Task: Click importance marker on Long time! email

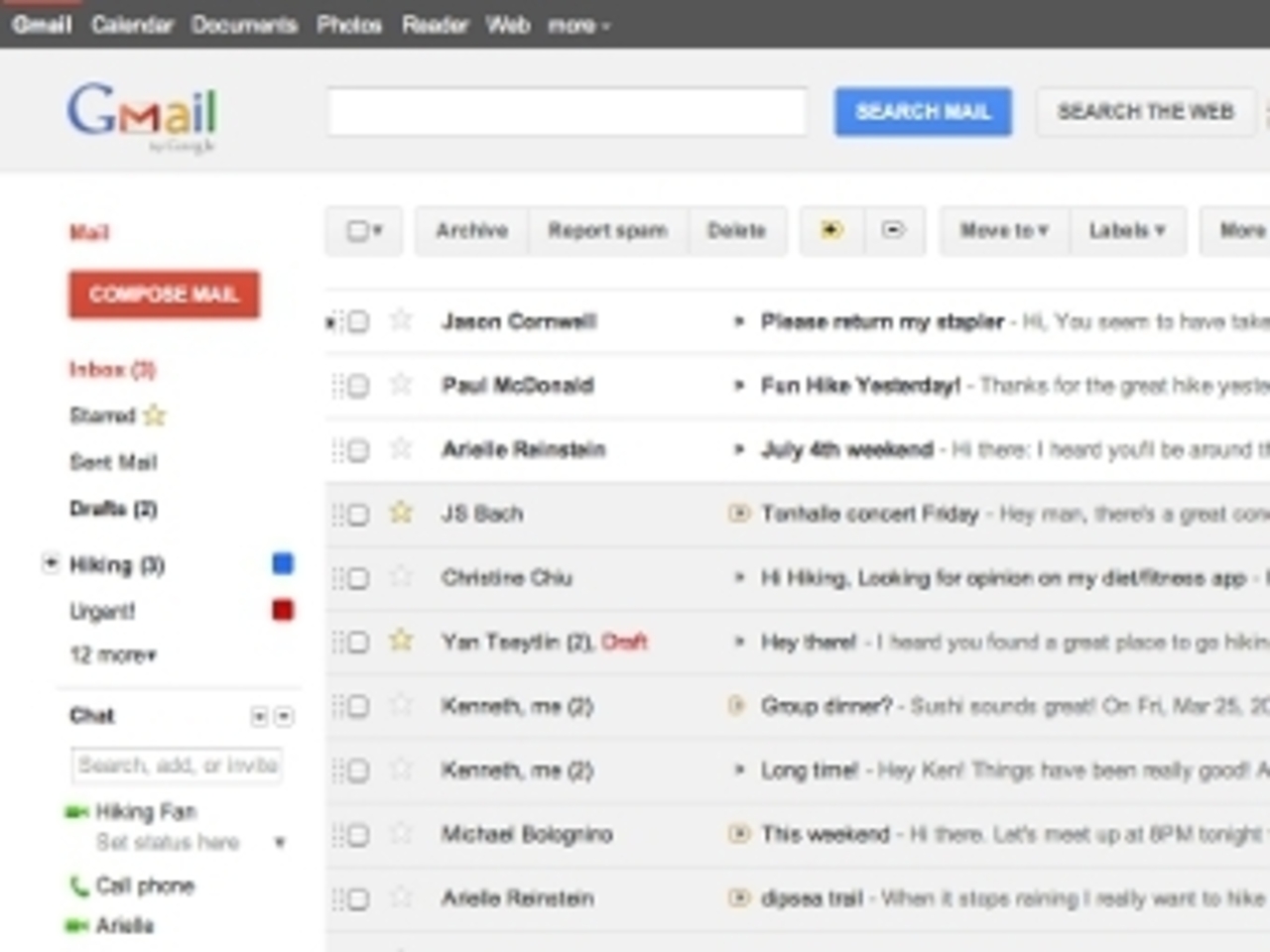Action: click(x=738, y=770)
